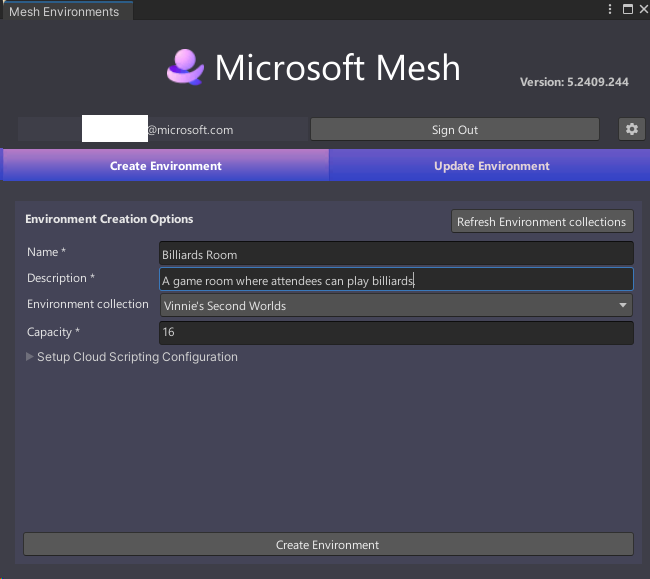Click the dropdown arrow for Vinnie's Second Worlds
This screenshot has width=650, height=579.
(x=623, y=305)
